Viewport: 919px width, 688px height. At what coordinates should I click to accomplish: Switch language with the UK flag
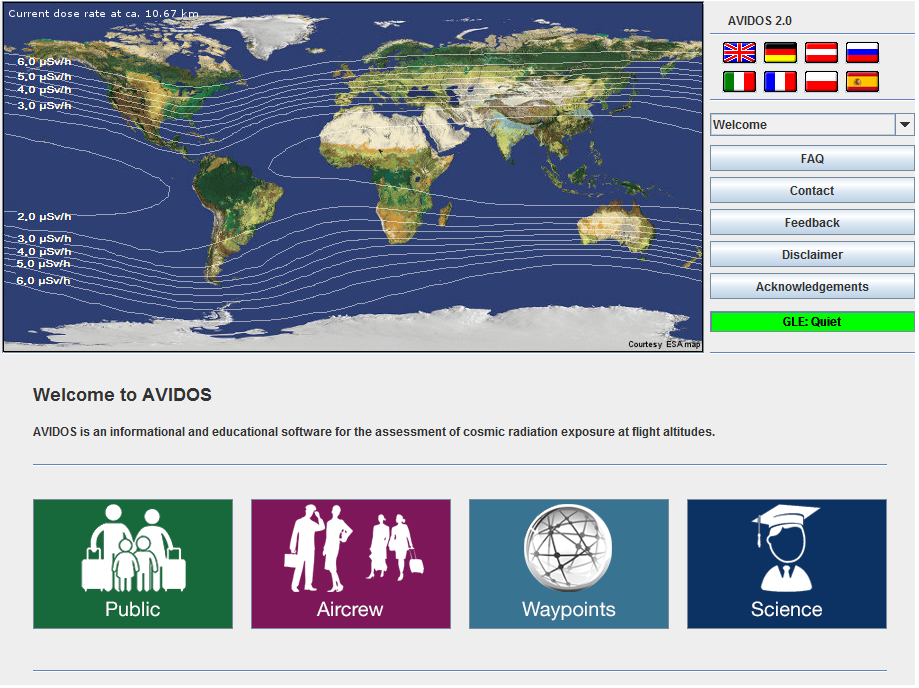click(739, 53)
